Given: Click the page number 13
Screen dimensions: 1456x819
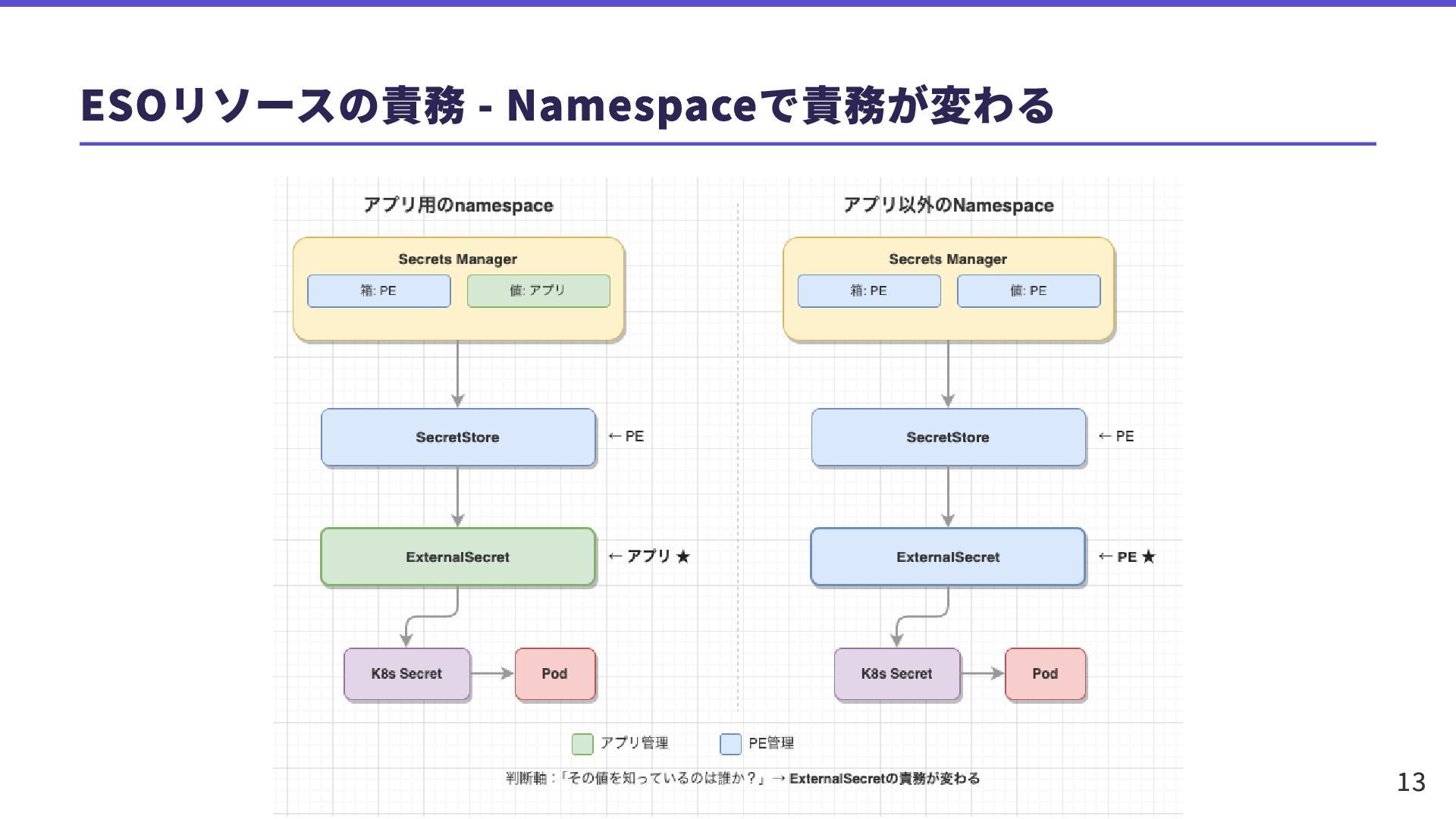Looking at the screenshot, I should [x=1410, y=782].
